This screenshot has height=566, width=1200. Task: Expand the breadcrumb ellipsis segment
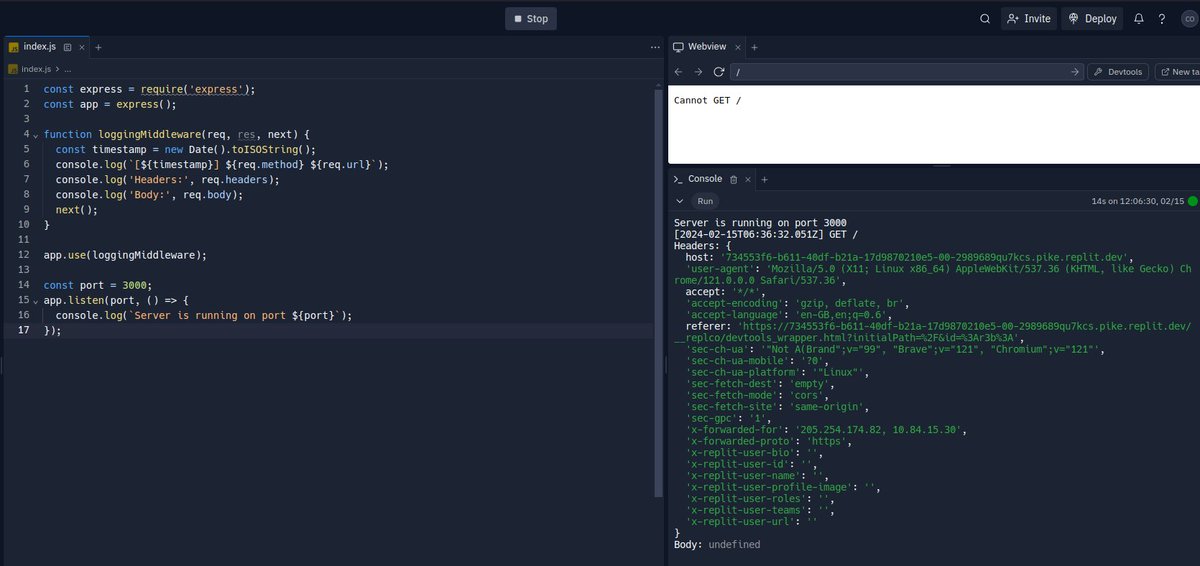click(x=67, y=69)
